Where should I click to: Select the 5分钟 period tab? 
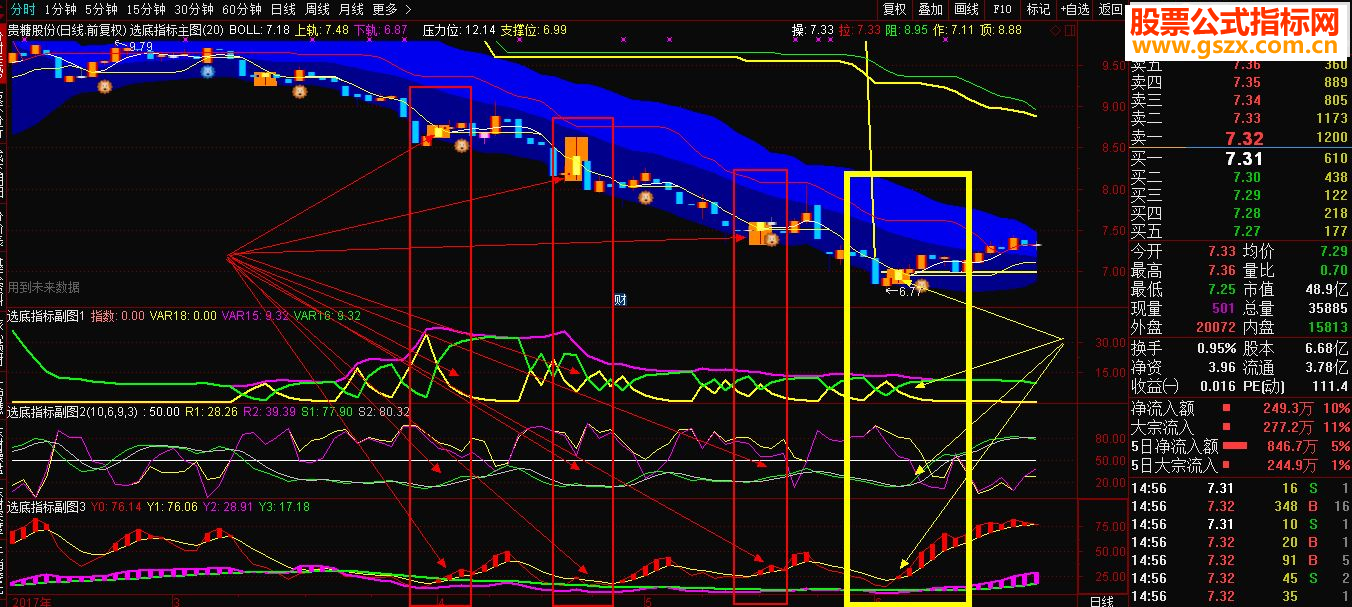(x=101, y=9)
